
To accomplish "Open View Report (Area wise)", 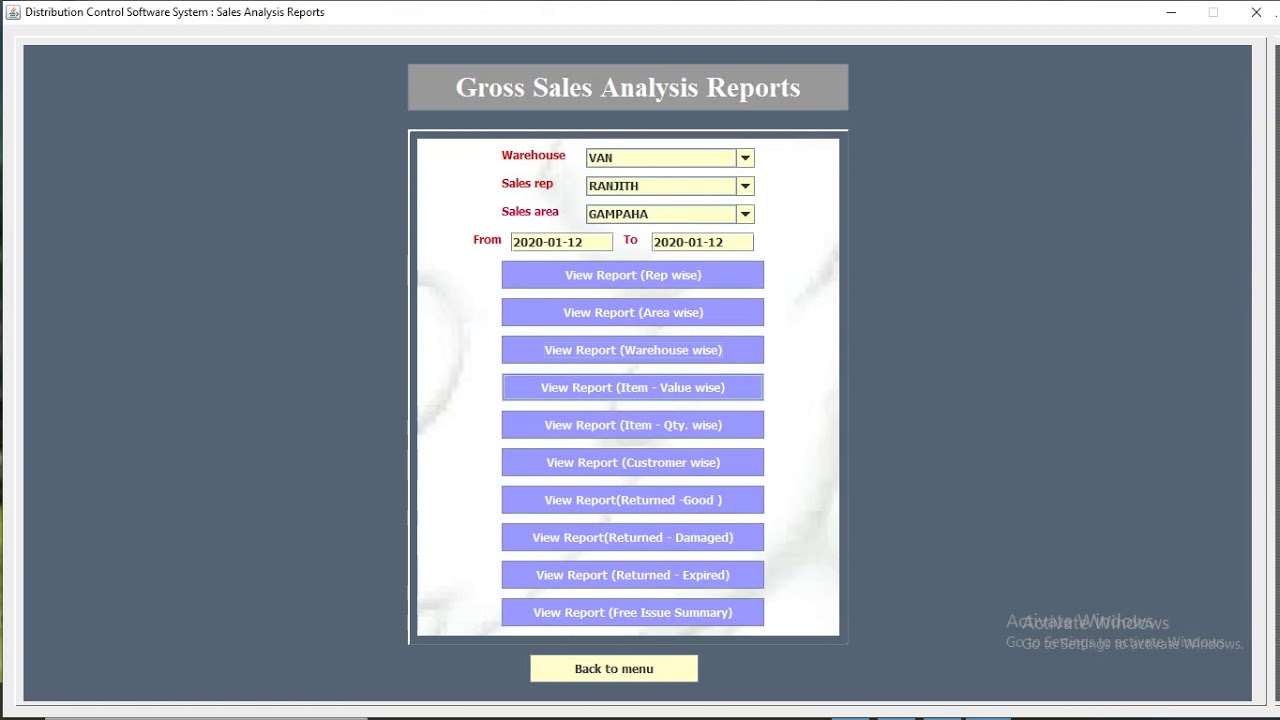I will [633, 312].
